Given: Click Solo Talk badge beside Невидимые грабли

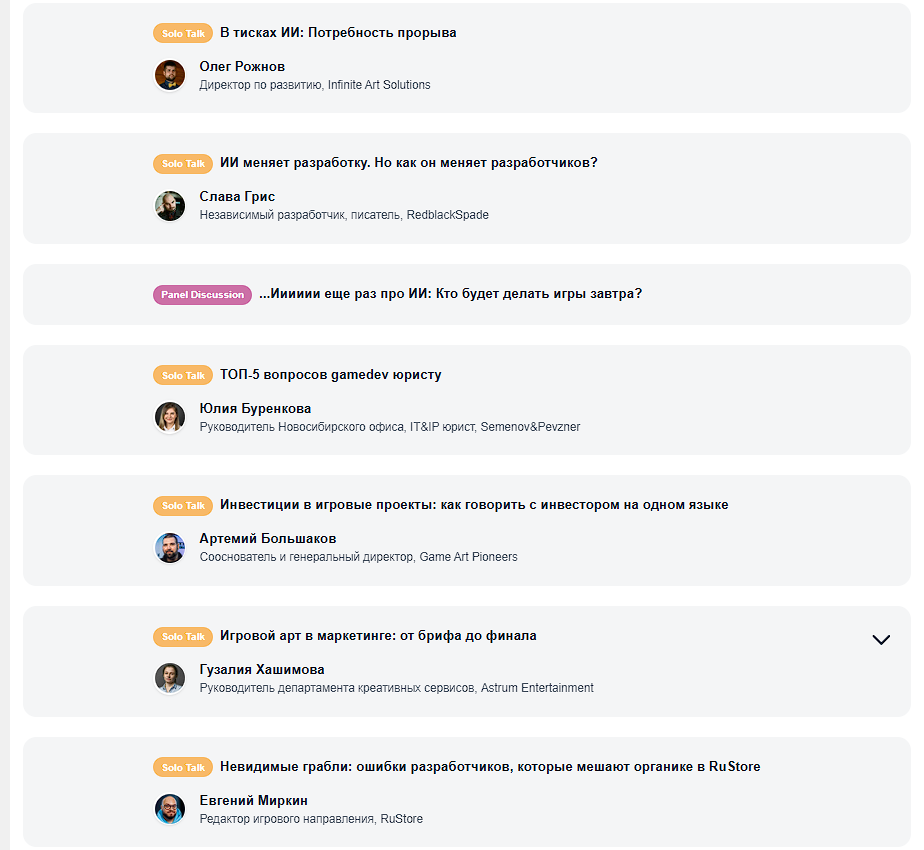Looking at the screenshot, I should point(183,767).
